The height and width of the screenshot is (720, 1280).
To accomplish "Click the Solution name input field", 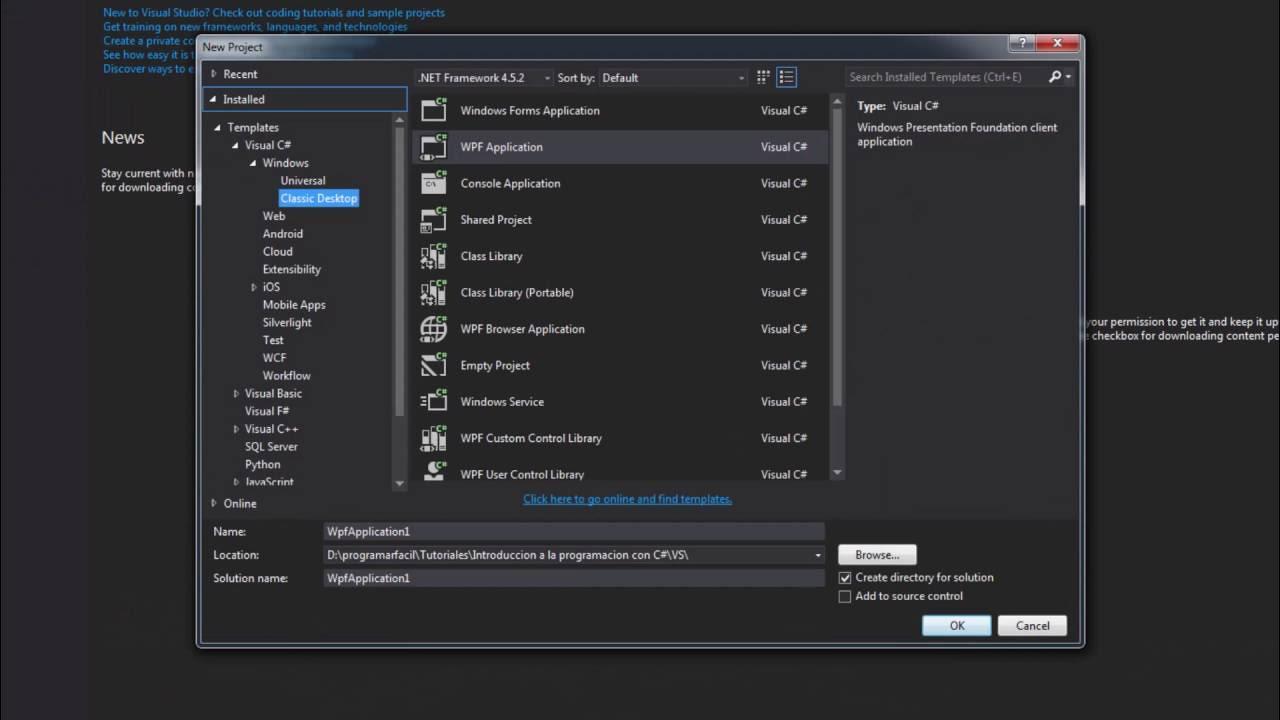I will click(x=574, y=579).
